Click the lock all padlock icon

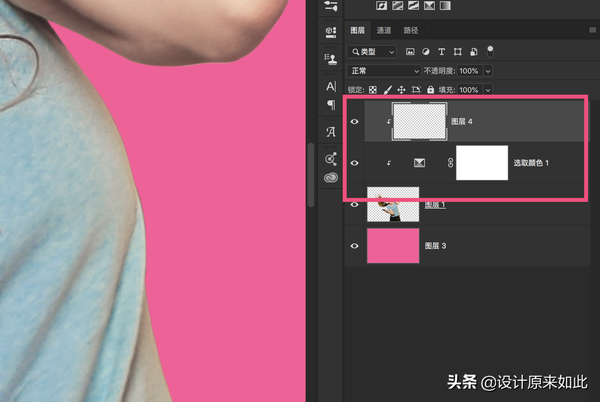point(430,89)
